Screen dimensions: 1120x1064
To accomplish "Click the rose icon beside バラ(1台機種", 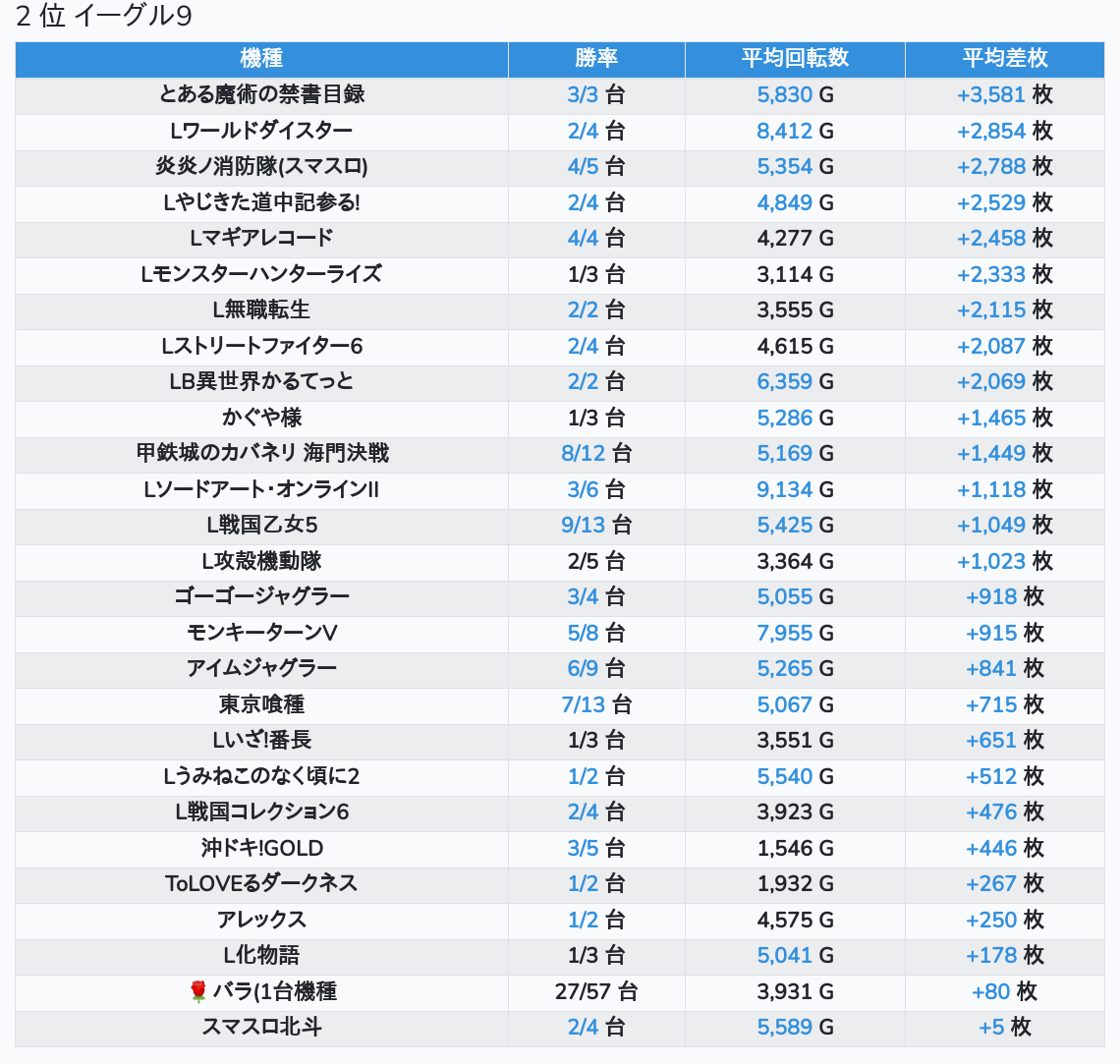I will pyautogui.click(x=198, y=992).
